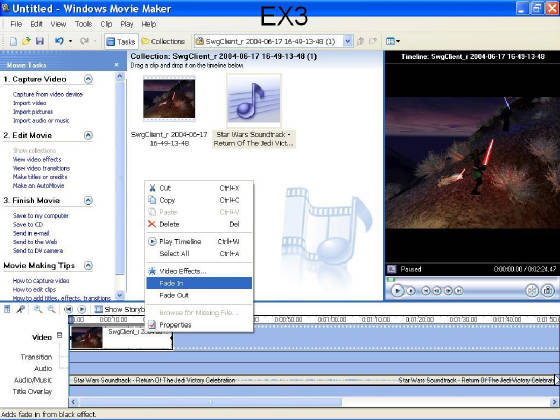This screenshot has height=420, width=560.
Task: Choose Delete from the context menu
Action: click(x=199, y=224)
